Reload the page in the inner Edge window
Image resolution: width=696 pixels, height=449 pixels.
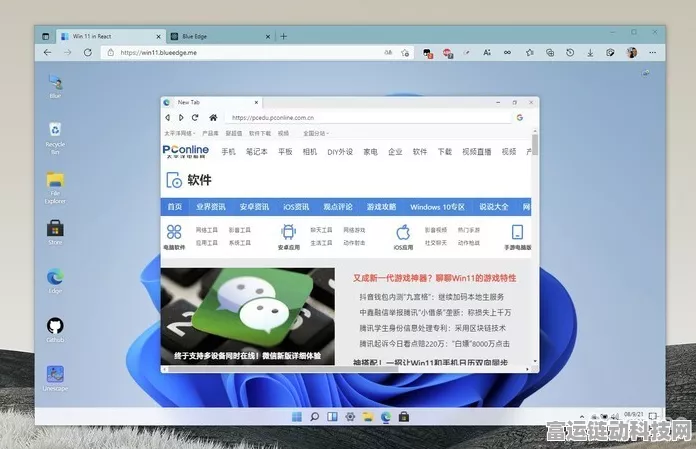(x=195, y=118)
